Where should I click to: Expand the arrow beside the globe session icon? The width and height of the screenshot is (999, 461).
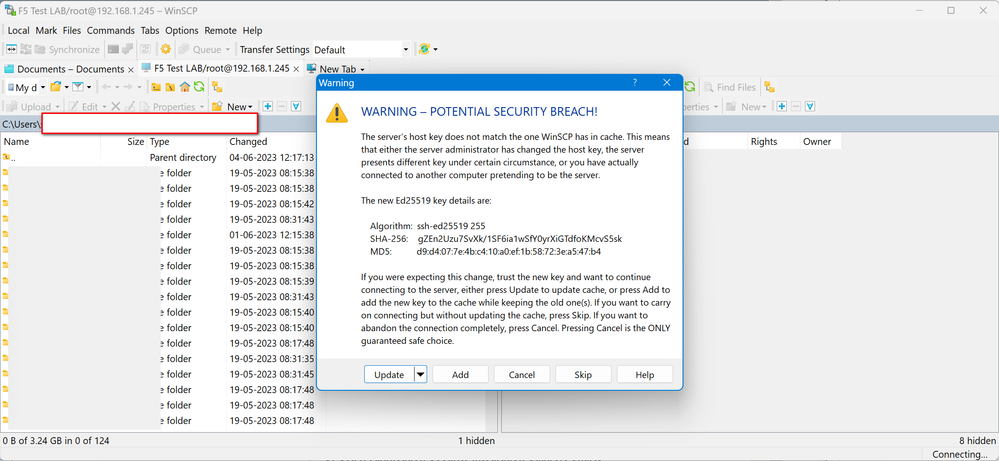pyautogui.click(x=435, y=49)
